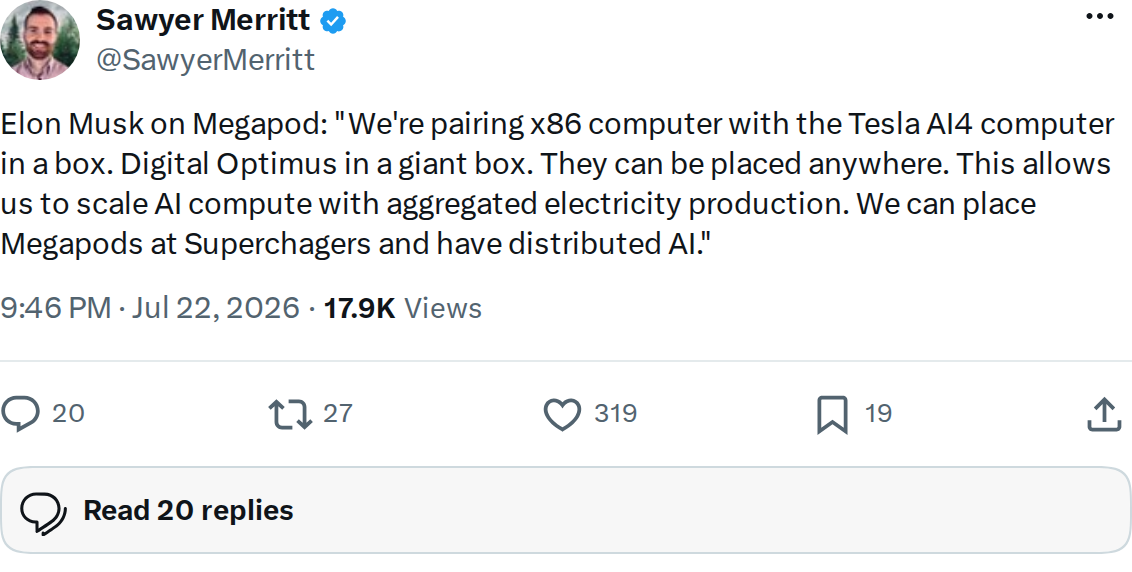
Task: Click the tweet text about Megapod
Action: 557,184
